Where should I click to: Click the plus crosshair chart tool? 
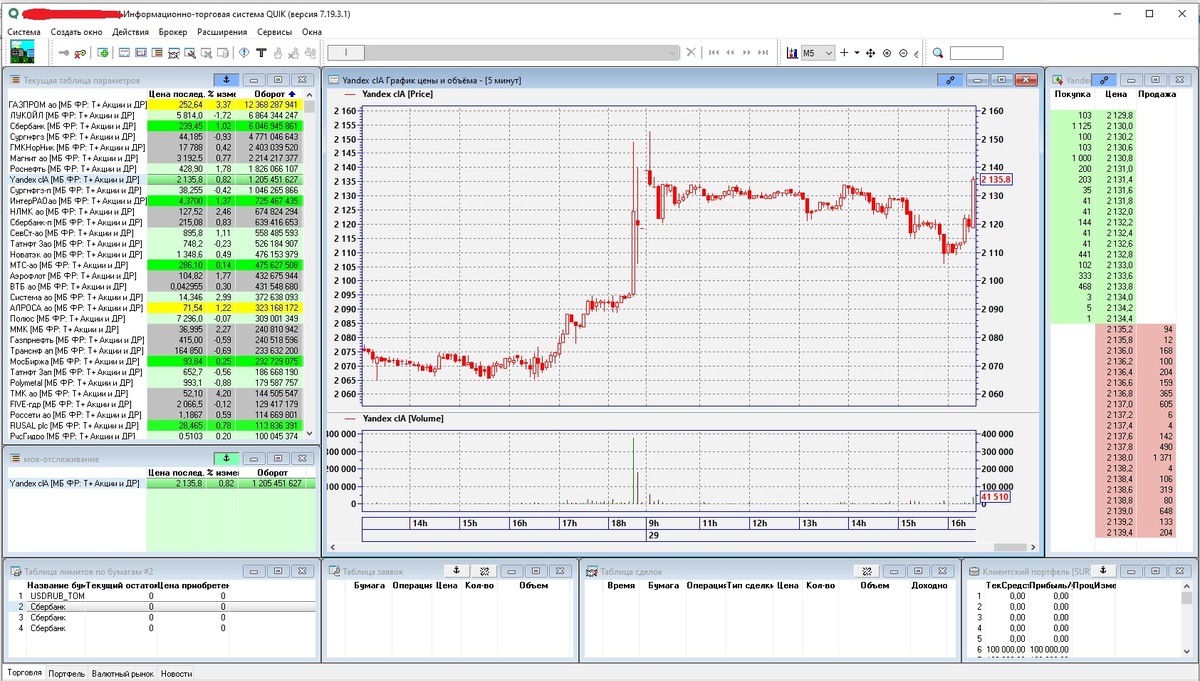844,52
